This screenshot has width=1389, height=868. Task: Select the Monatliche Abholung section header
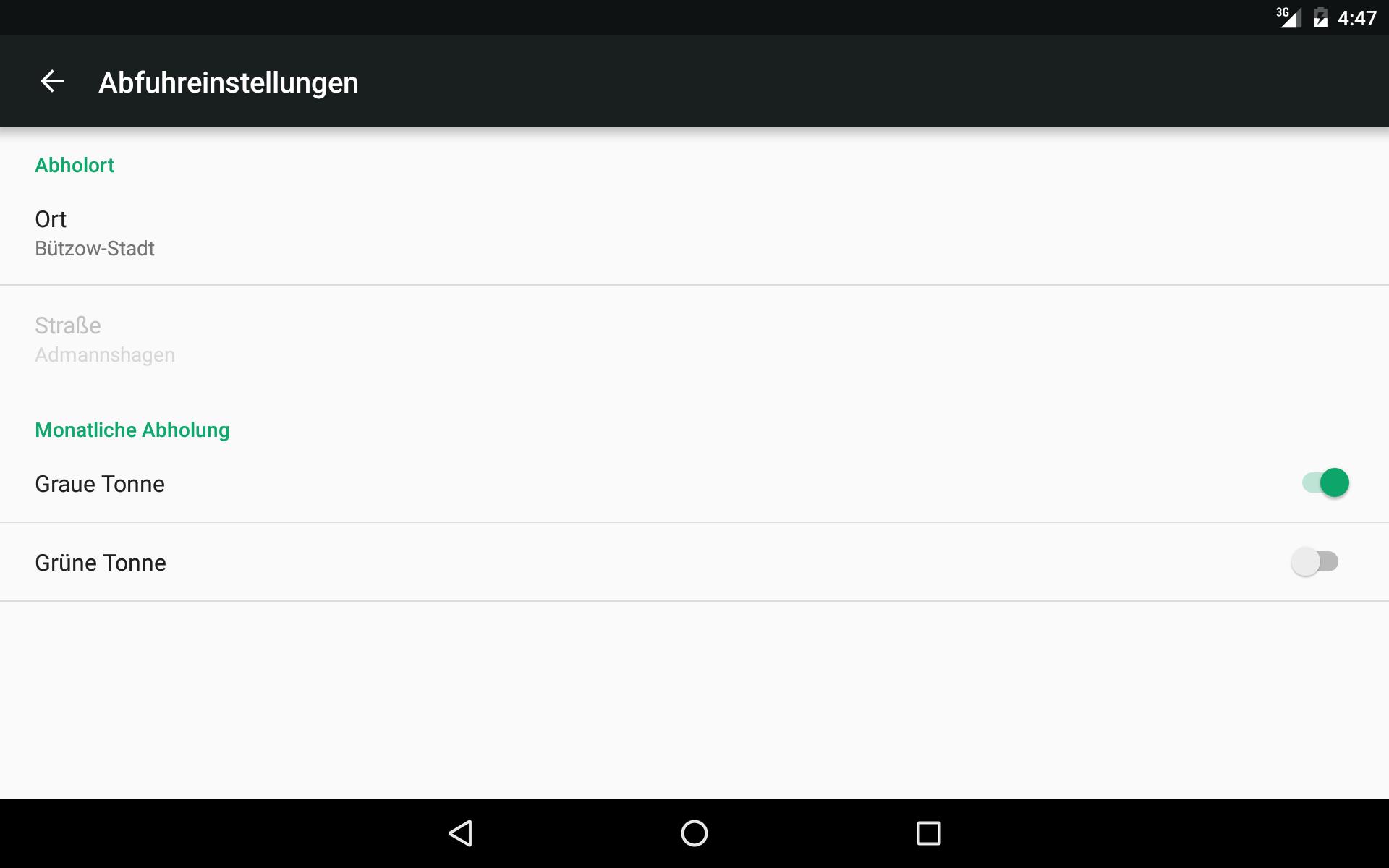tap(132, 430)
